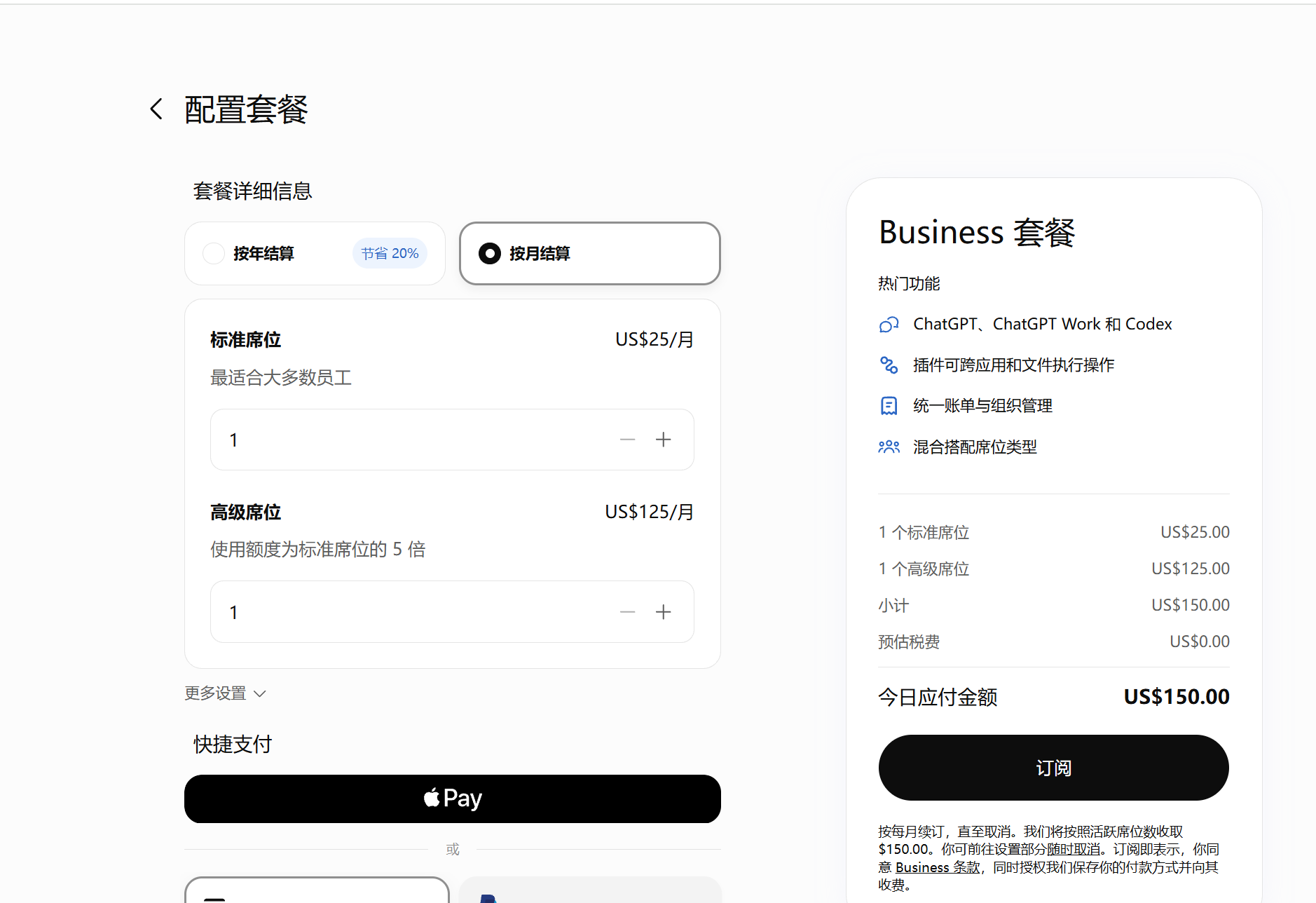1316x903 pixels.
Task: Click the 1 个标准席位 line item
Action: (x=924, y=532)
